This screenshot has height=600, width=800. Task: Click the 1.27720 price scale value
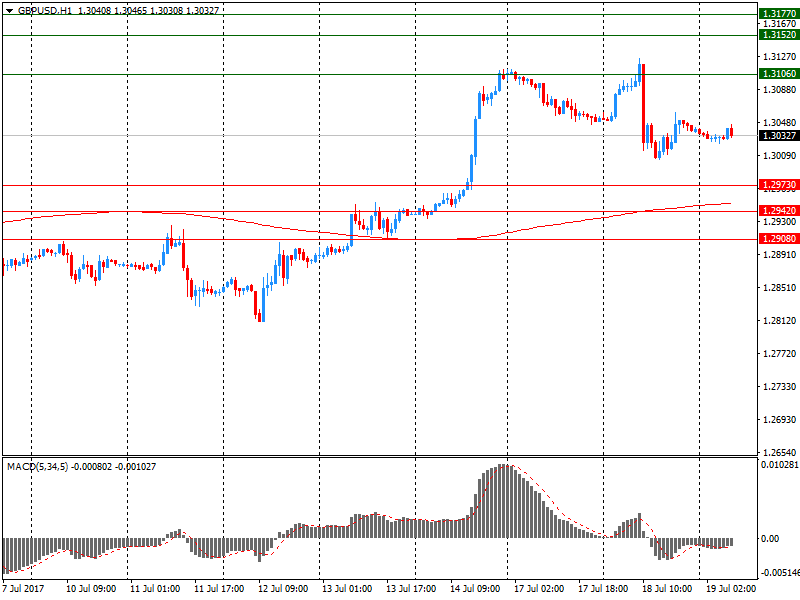click(779, 353)
